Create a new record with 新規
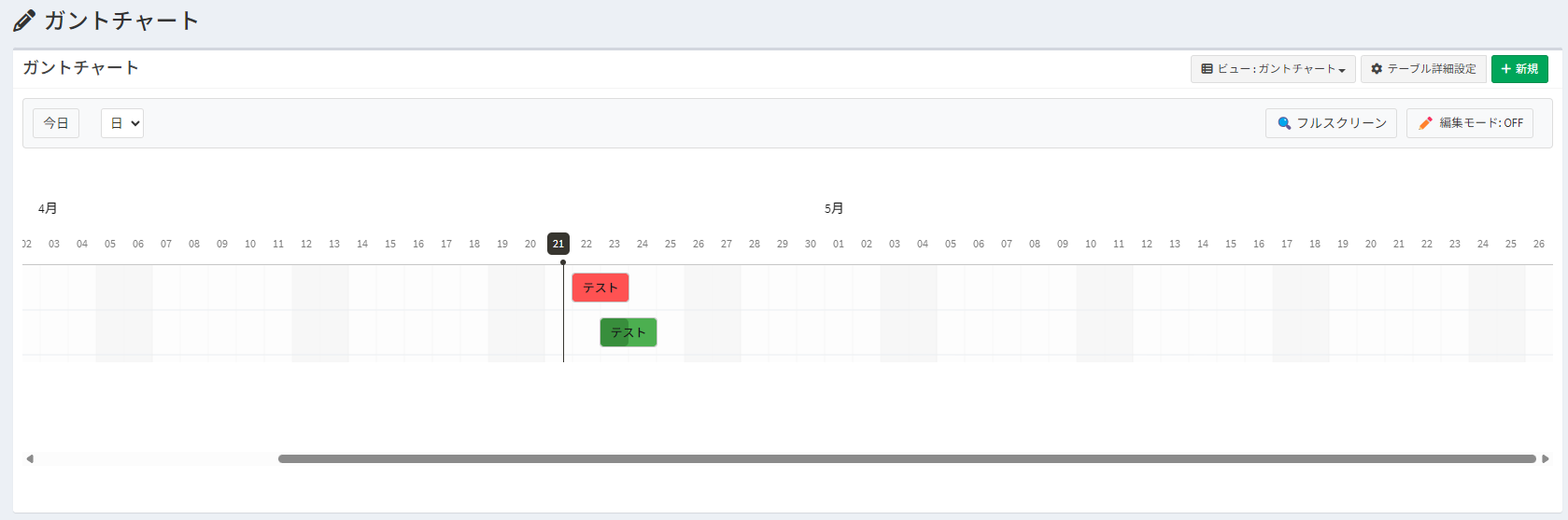The height and width of the screenshot is (520, 1568). click(x=1519, y=69)
